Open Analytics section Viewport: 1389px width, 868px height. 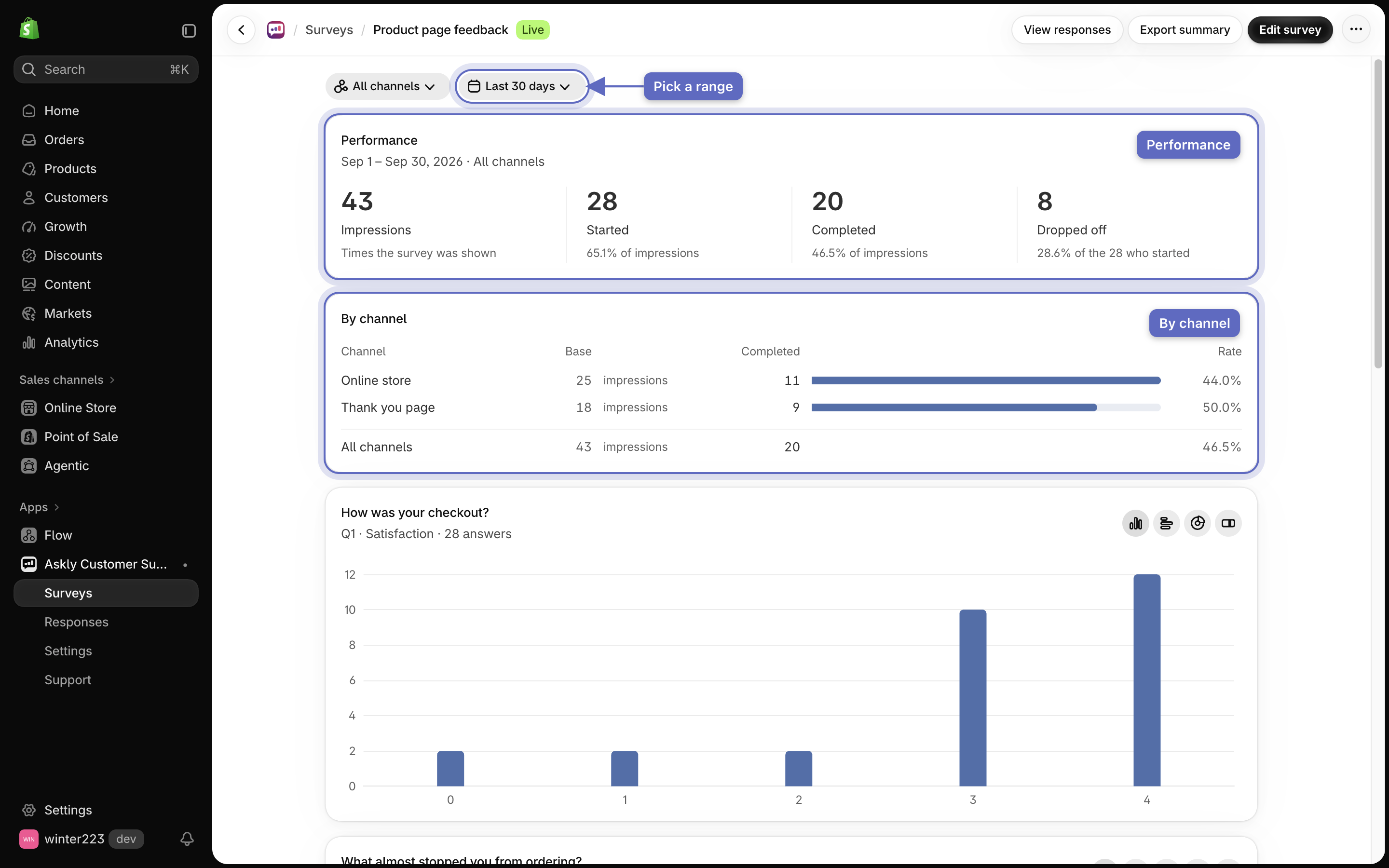click(106, 342)
